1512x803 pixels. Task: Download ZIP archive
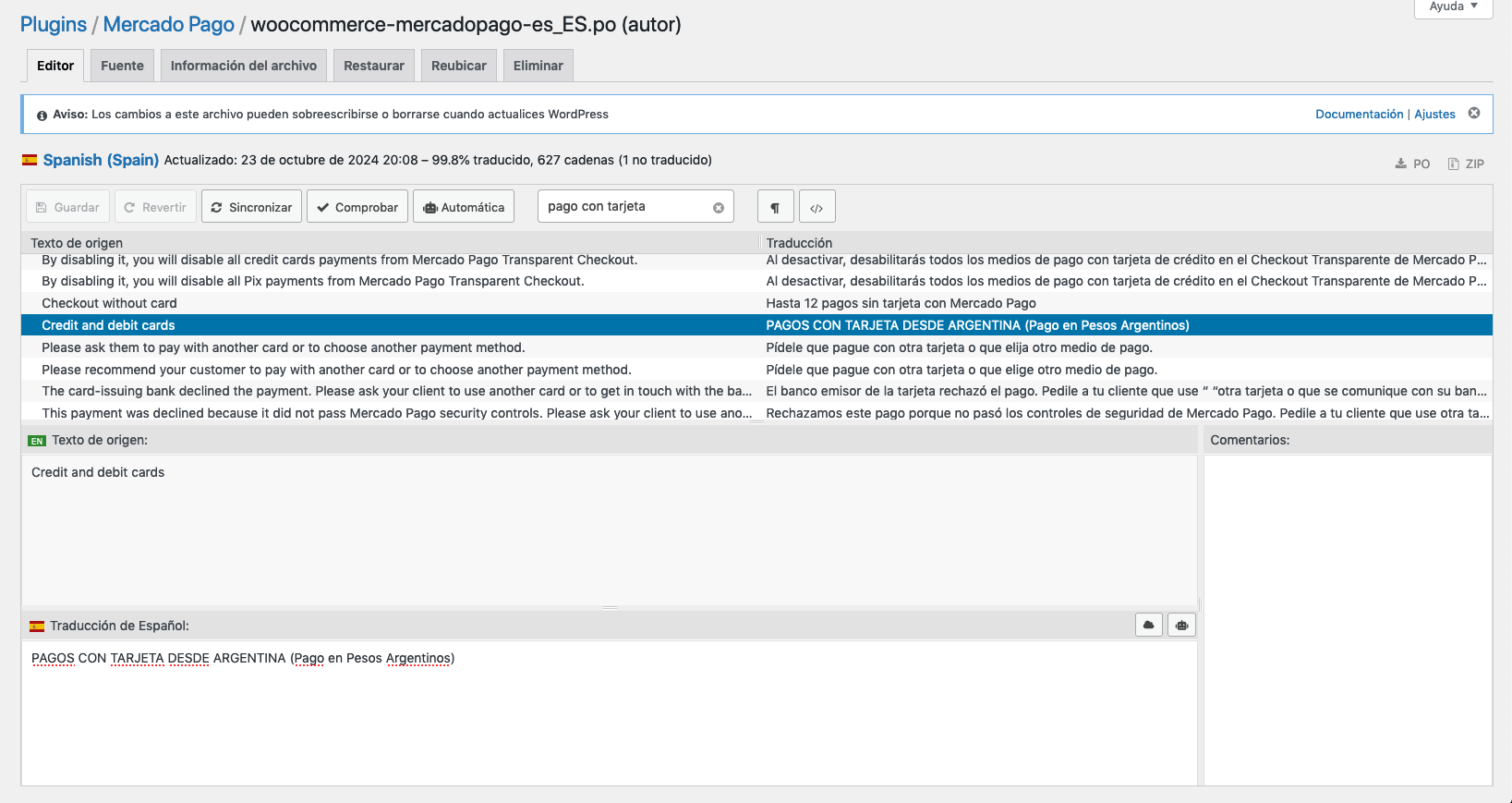[x=1466, y=164]
